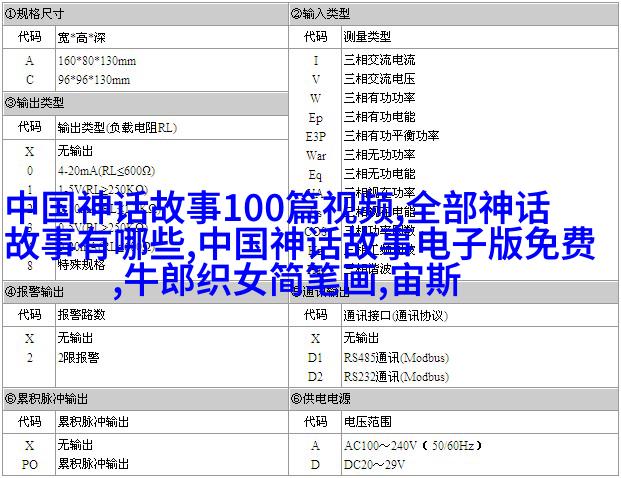Click 无输出 in the 累积脉冲输出 table
This screenshot has width=621, height=478.
75,445
